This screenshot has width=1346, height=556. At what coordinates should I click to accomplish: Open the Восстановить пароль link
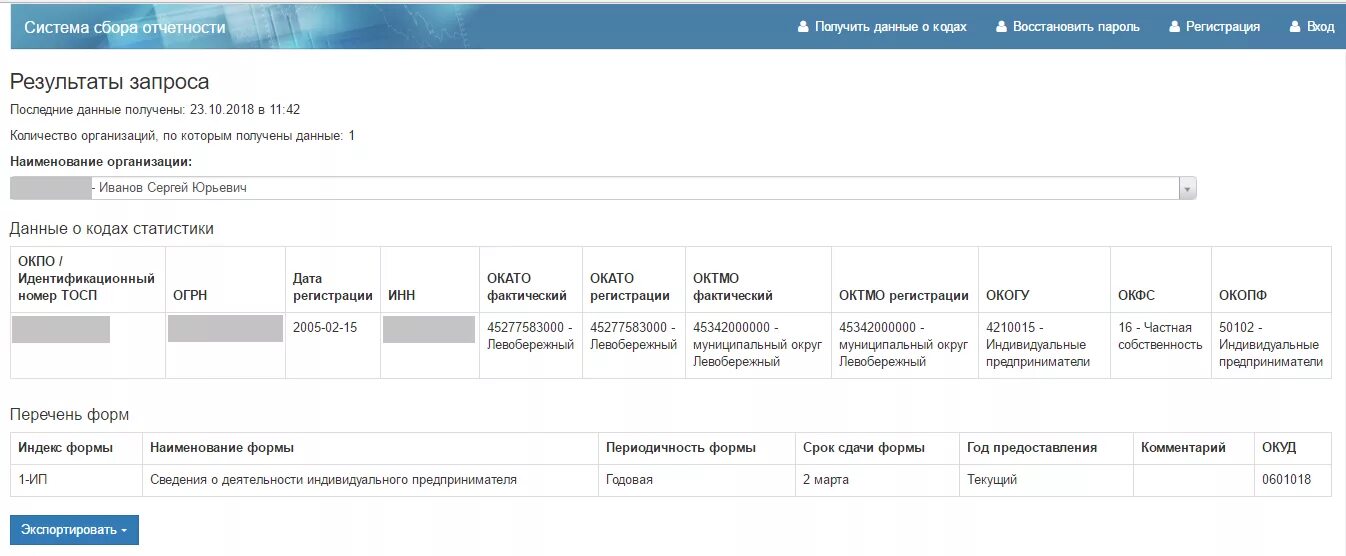(x=1076, y=27)
